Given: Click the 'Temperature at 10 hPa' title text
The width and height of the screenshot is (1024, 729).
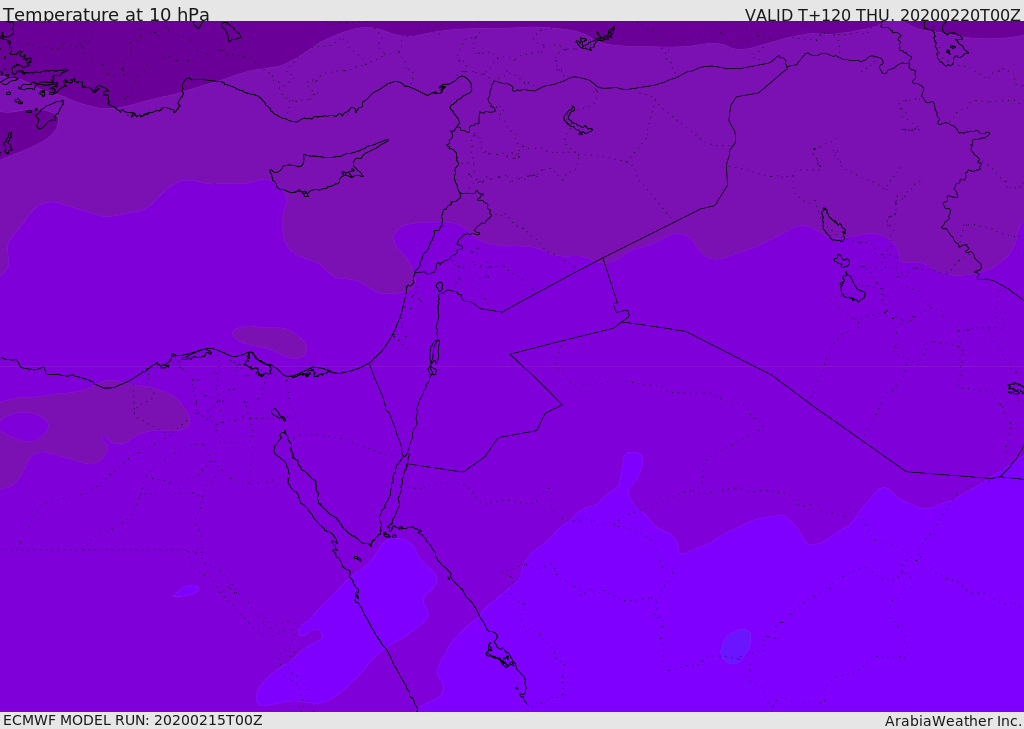Looking at the screenshot, I should (106, 14).
